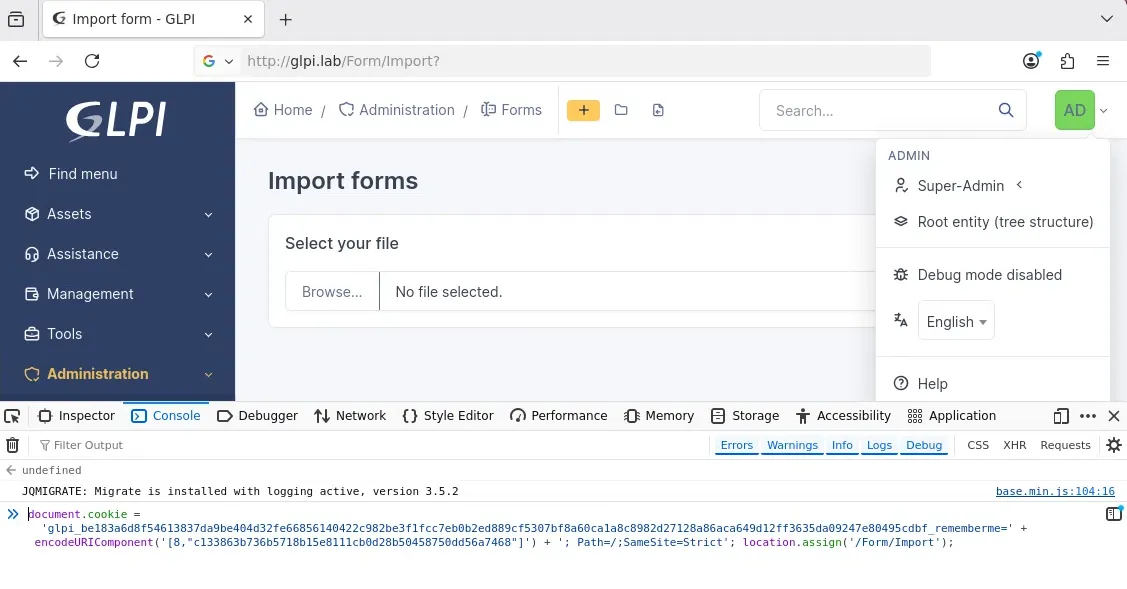Open the English language dropdown

(956, 321)
